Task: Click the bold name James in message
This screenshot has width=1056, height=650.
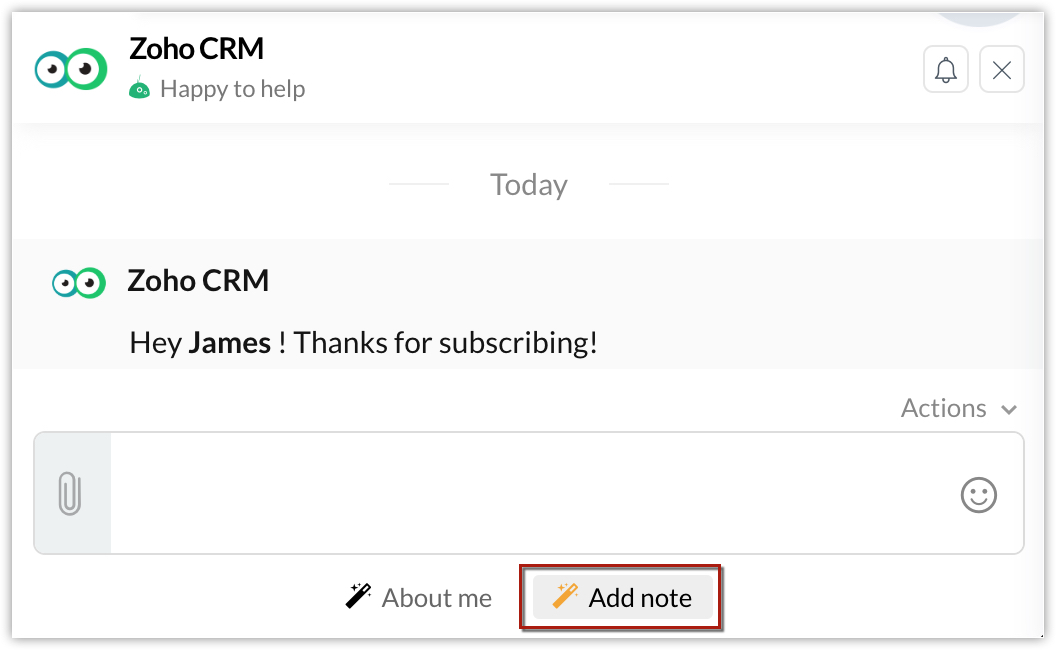Action: (x=229, y=343)
